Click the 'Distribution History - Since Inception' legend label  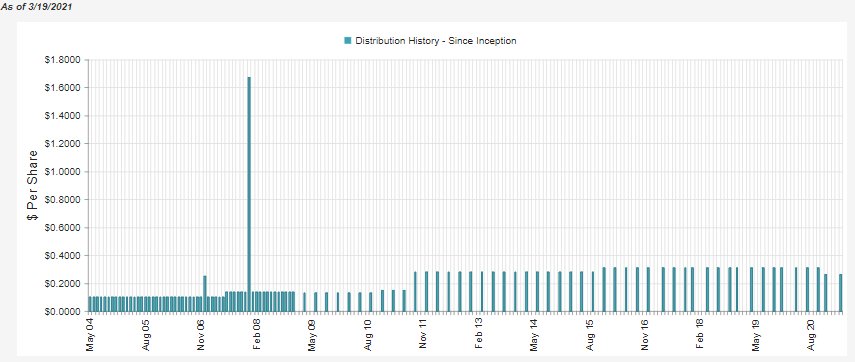pos(436,41)
